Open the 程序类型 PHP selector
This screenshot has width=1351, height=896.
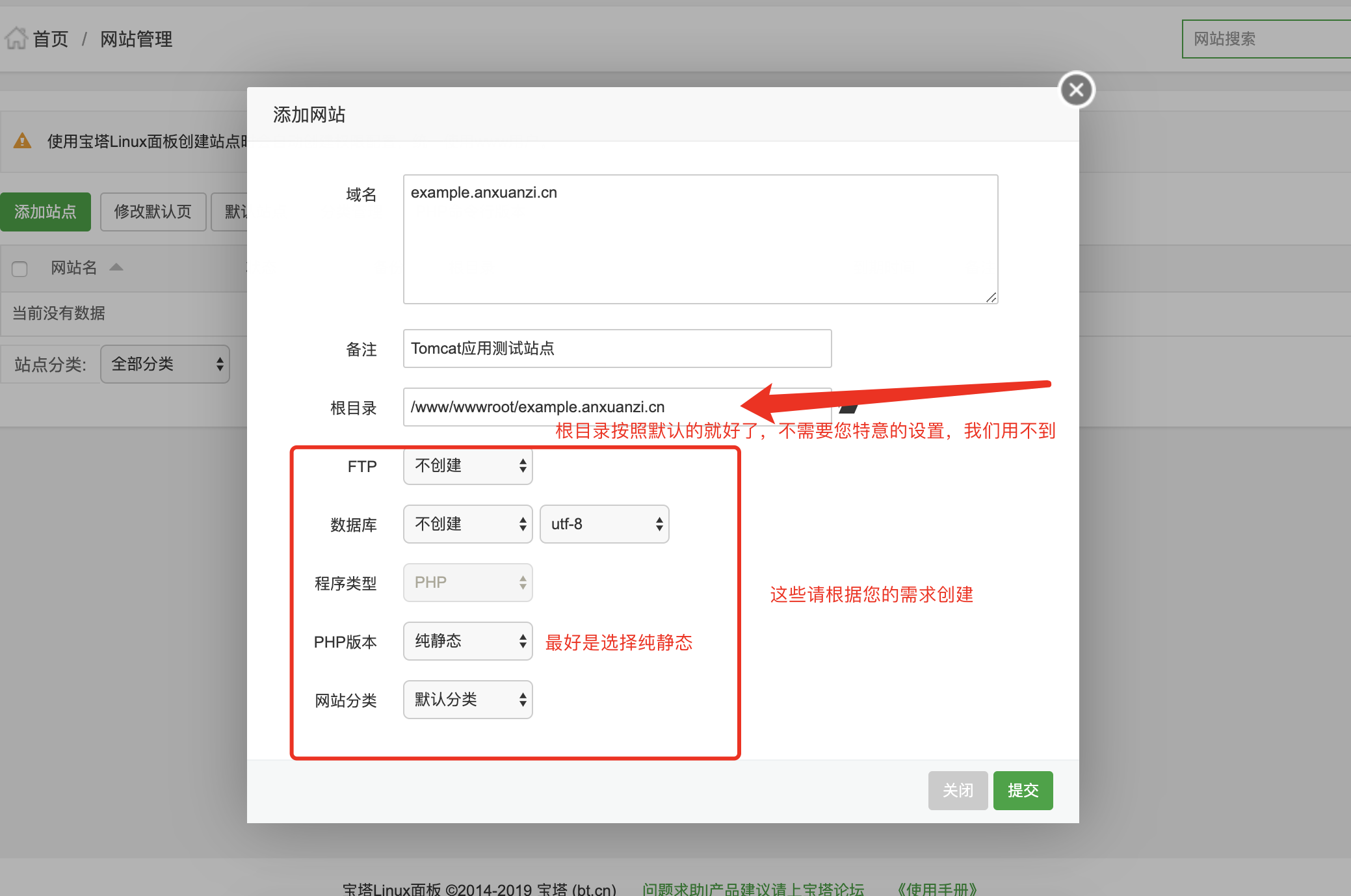[467, 583]
